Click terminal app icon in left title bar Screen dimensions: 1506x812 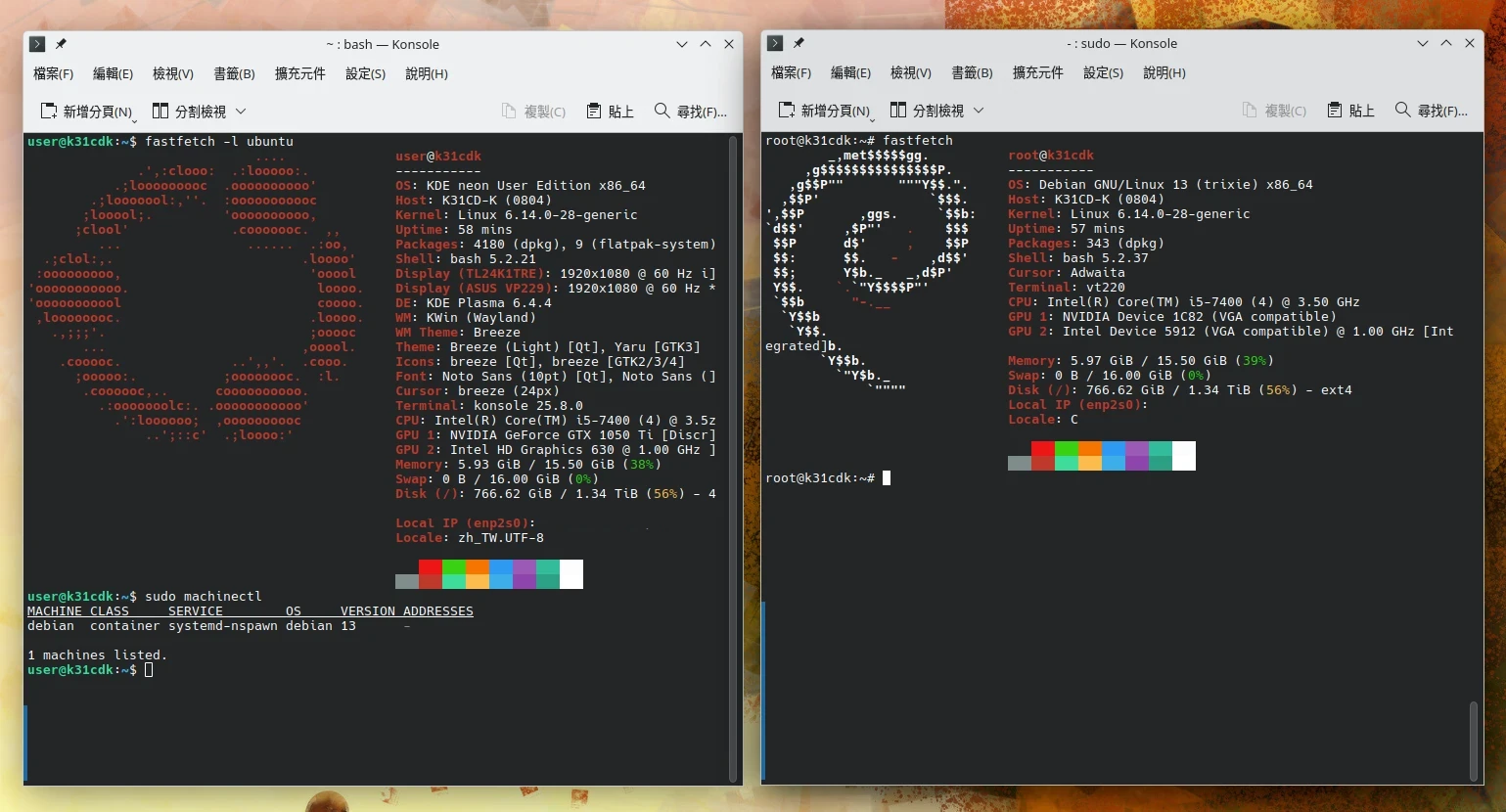click(37, 44)
